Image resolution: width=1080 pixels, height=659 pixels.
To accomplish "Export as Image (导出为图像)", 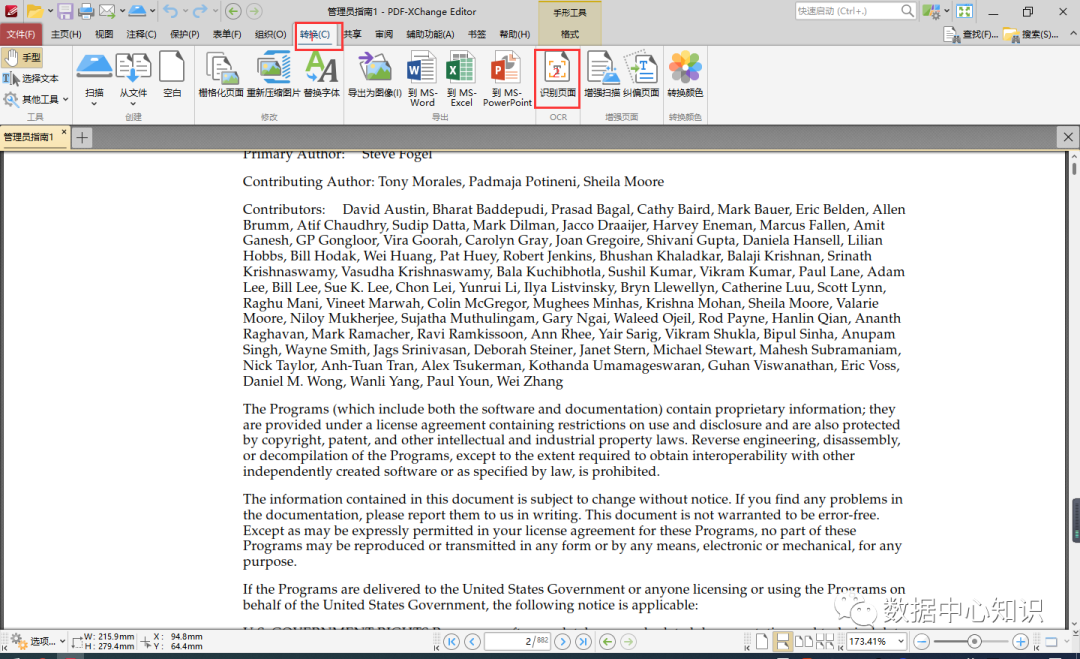I will pos(375,74).
